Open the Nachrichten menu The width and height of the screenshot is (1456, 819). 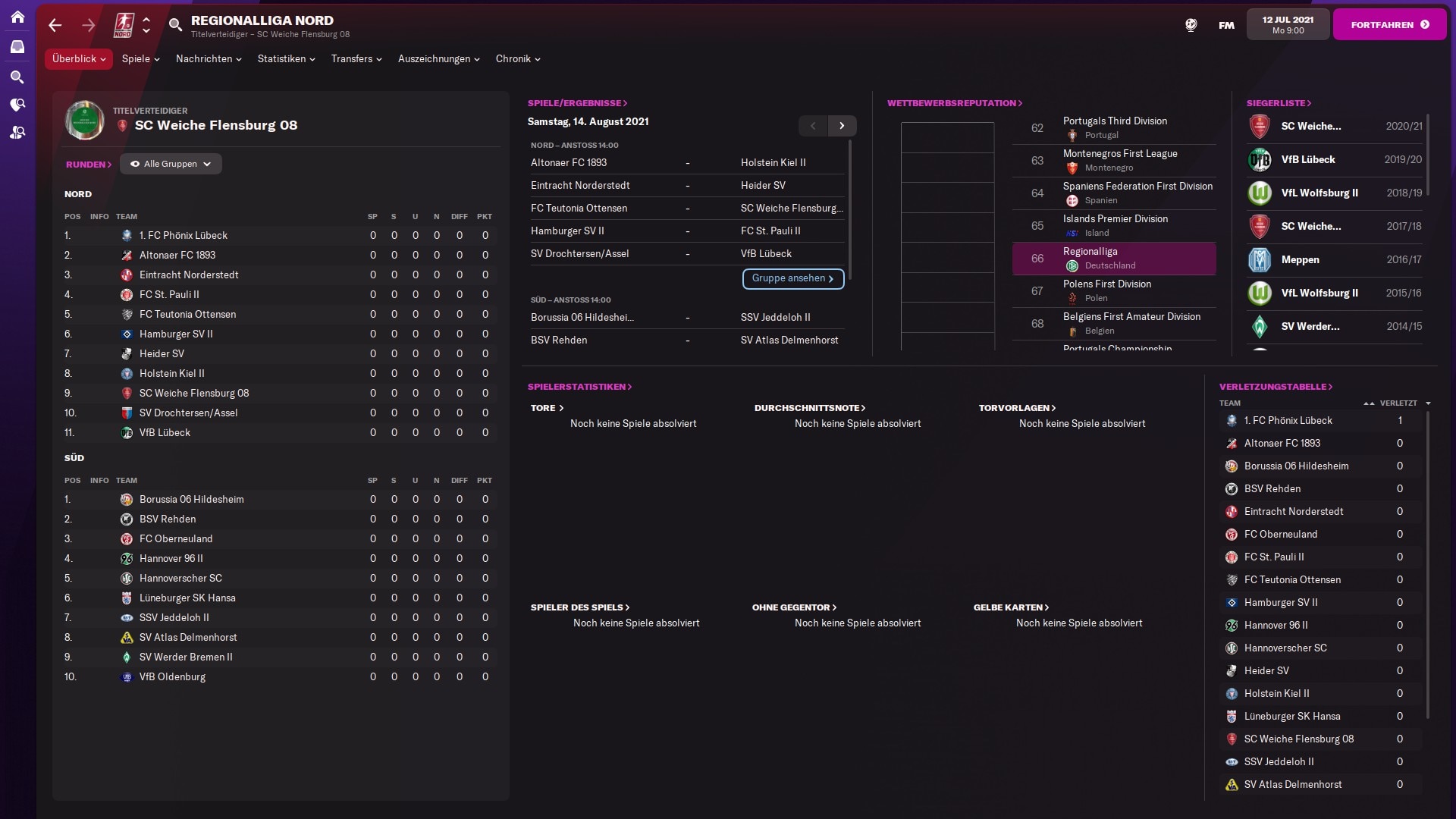(209, 59)
